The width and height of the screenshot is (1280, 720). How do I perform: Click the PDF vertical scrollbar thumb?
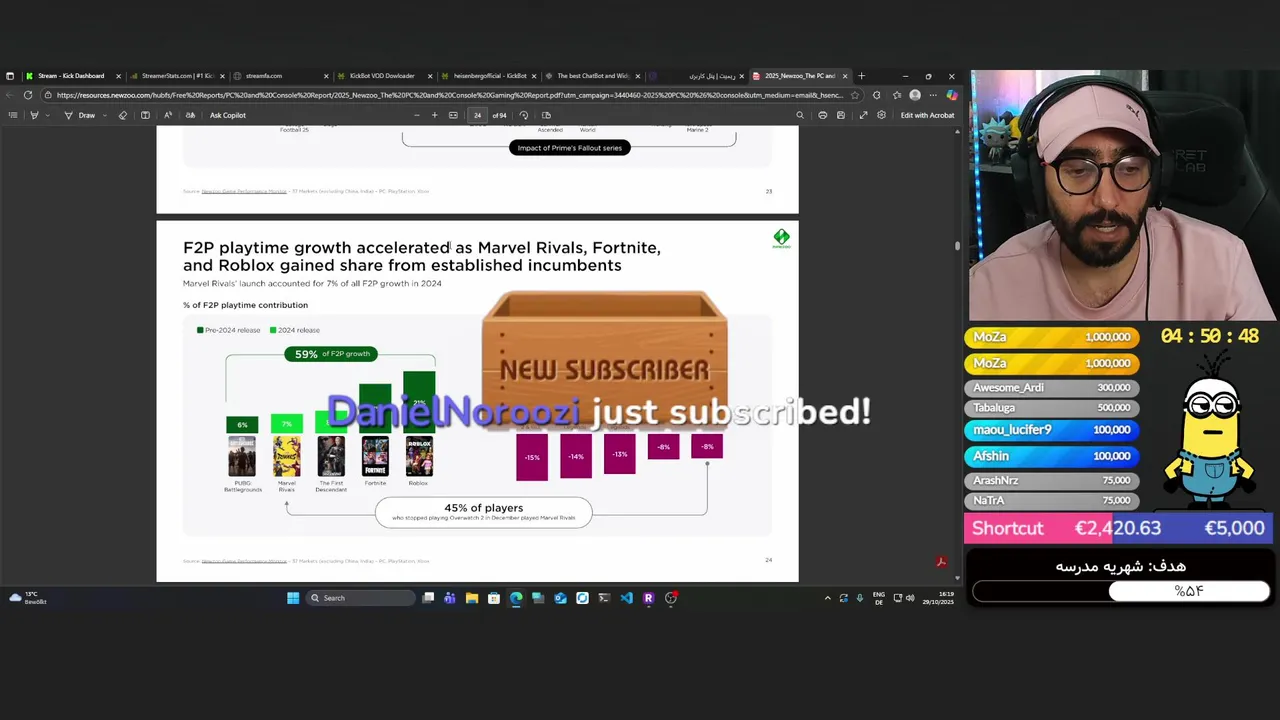click(957, 245)
